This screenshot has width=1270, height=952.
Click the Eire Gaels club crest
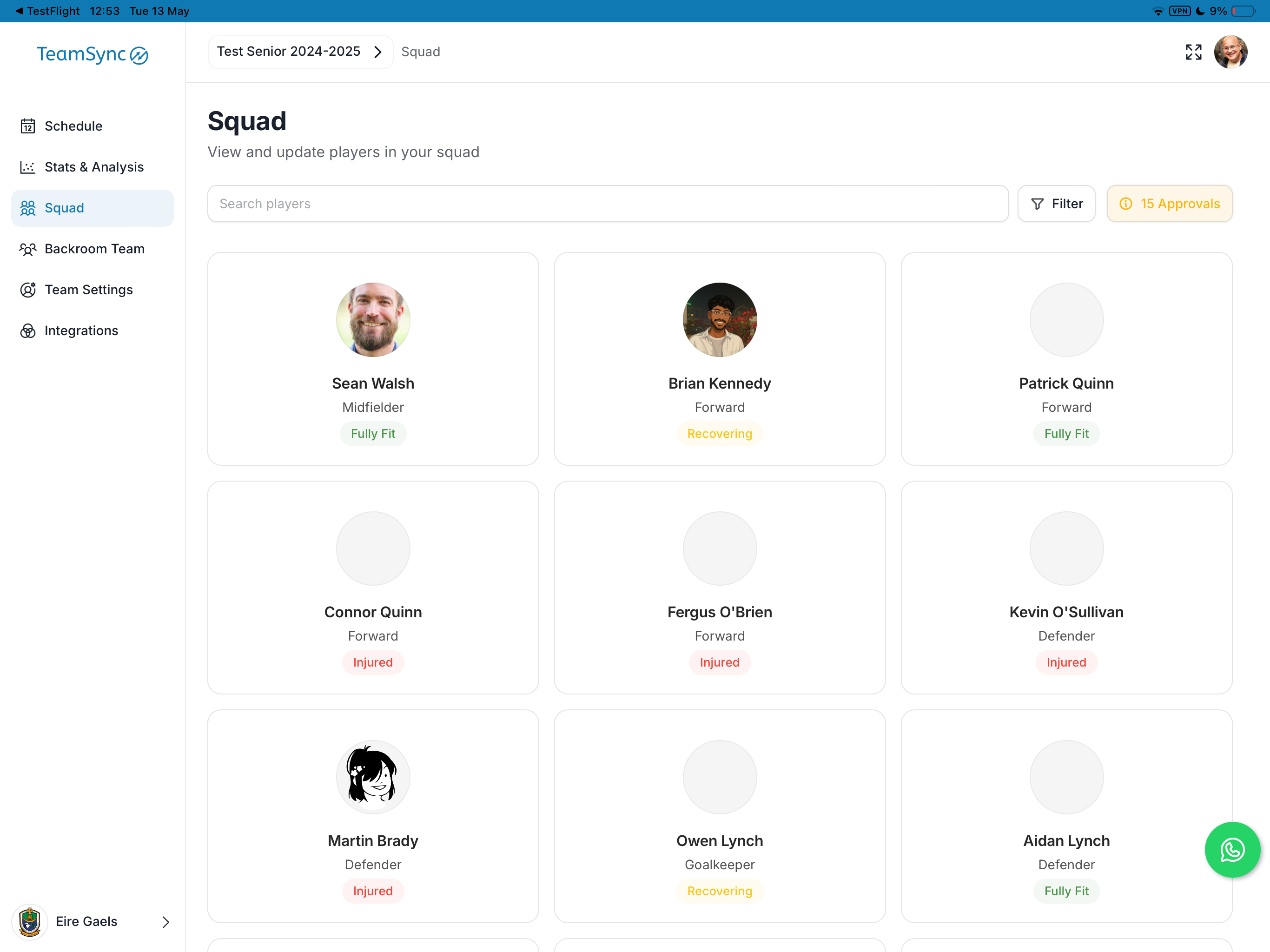pos(29,922)
